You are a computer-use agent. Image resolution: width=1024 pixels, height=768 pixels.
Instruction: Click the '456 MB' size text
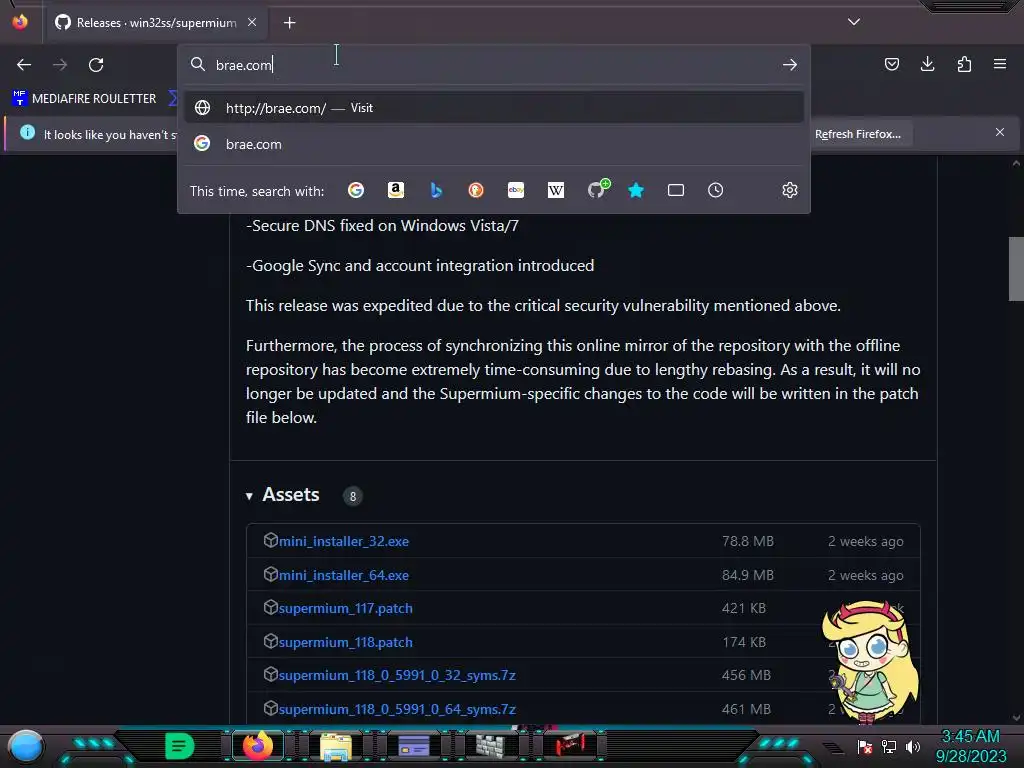(x=746, y=675)
